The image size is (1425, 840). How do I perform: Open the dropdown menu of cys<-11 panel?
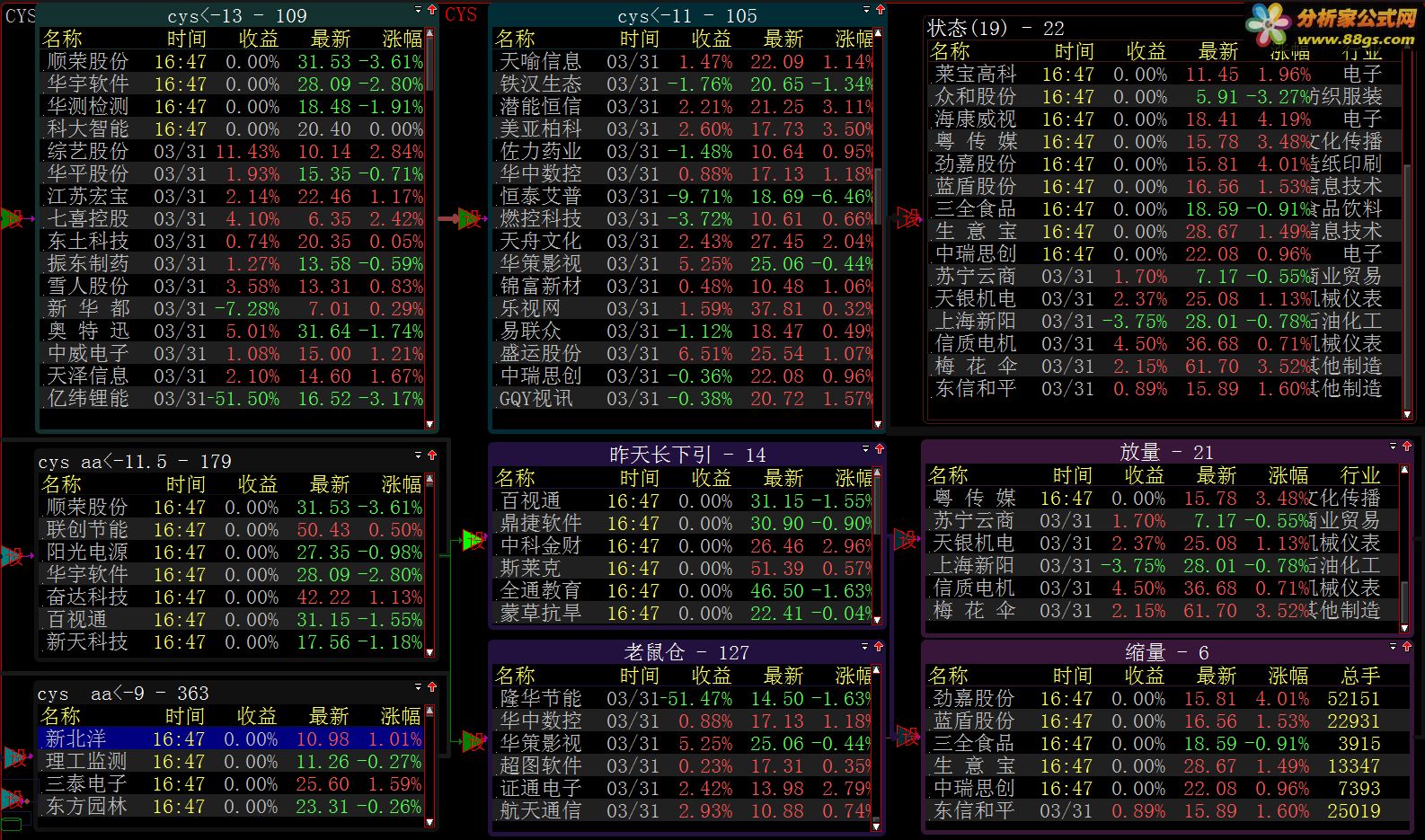[866, 10]
